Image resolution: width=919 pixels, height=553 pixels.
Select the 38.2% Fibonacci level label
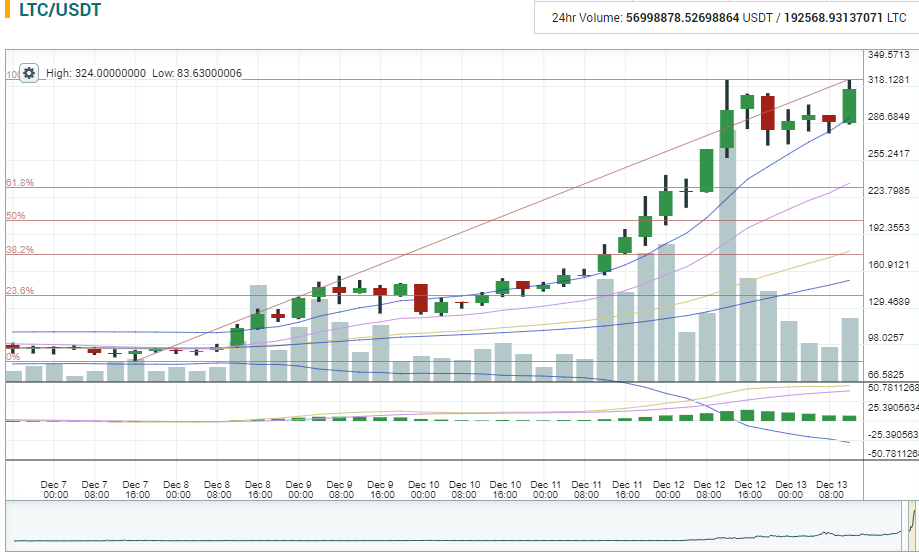[21, 250]
